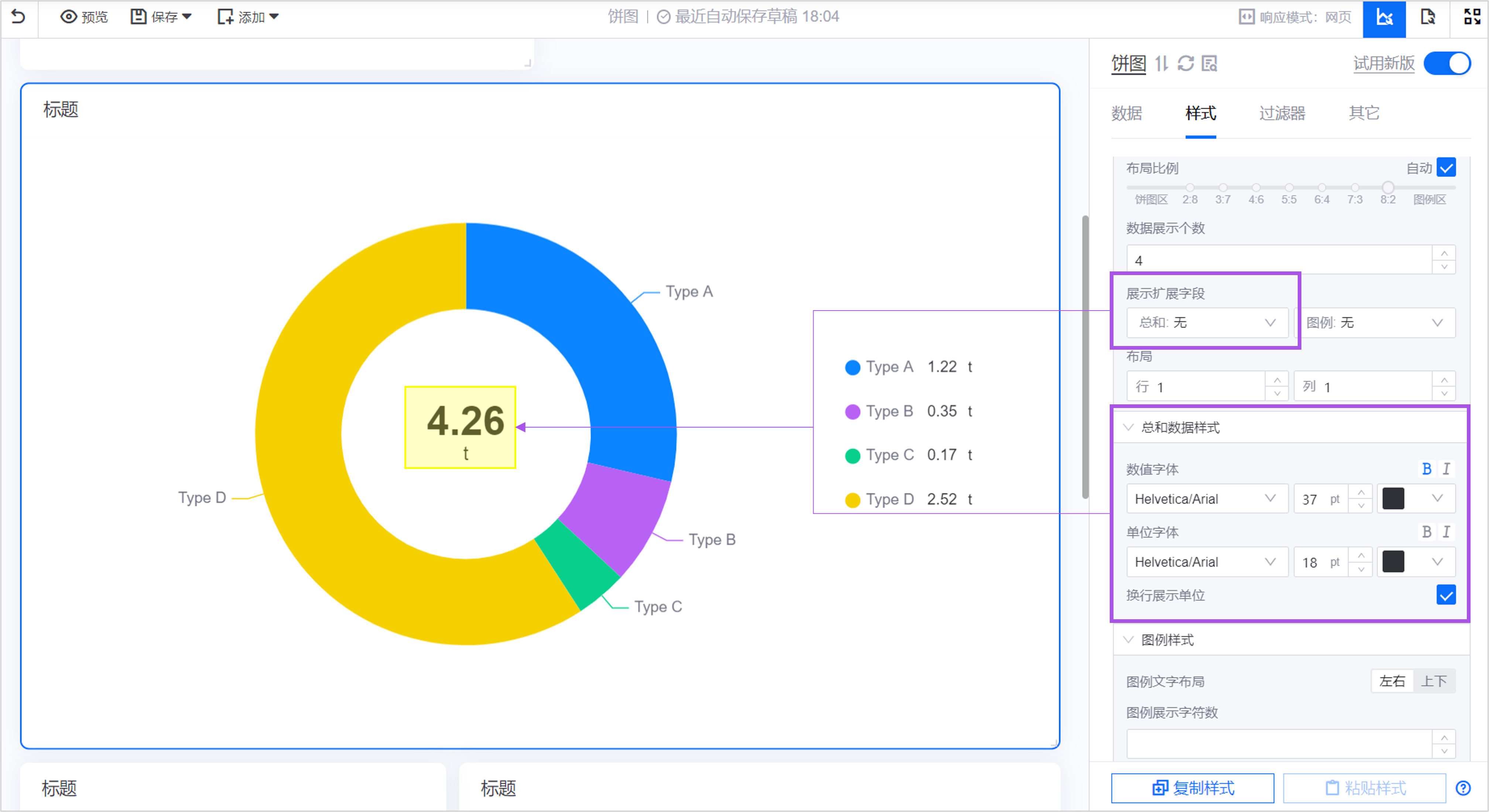Screen dimensions: 1489x812
Task: Click the sort arrows icon beside 饼图
Action: click(1161, 63)
